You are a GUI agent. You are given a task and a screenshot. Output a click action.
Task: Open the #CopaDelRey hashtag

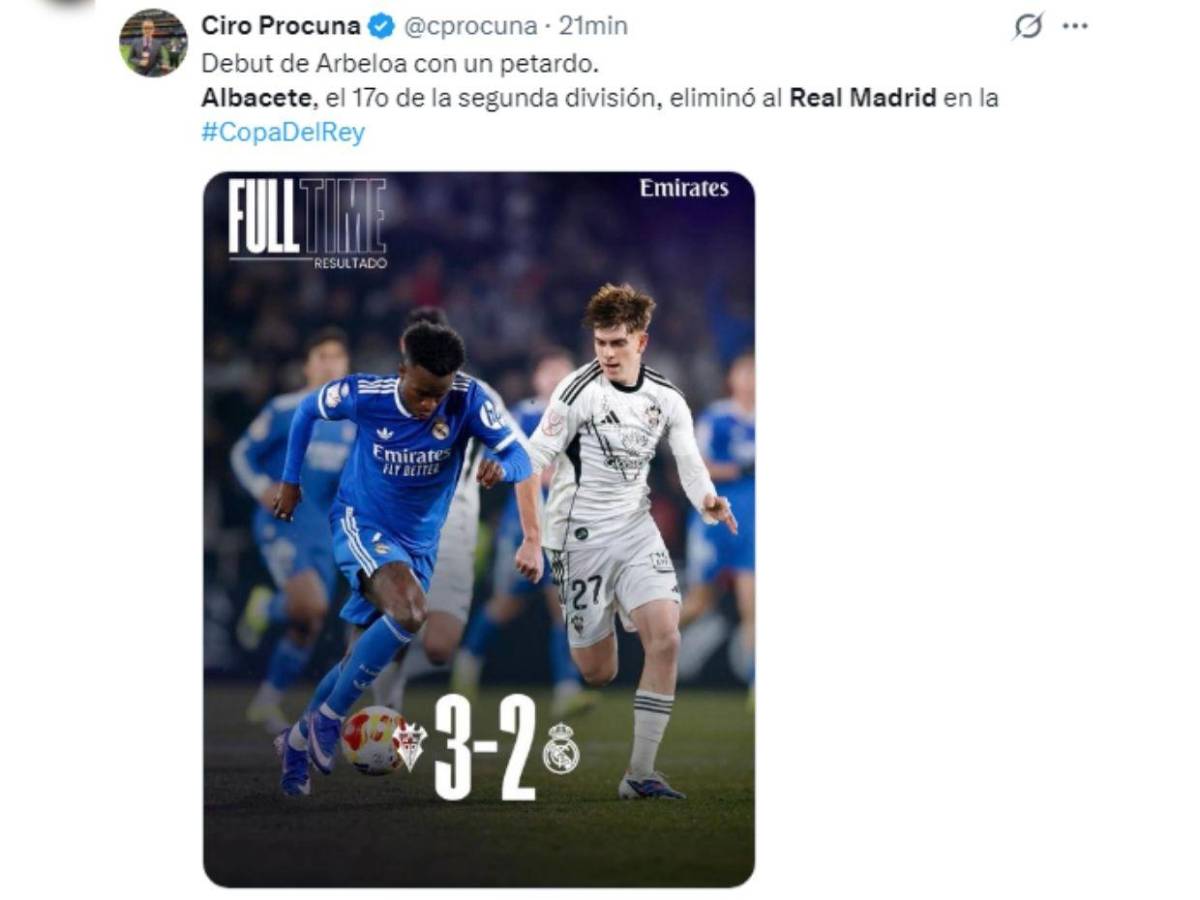pyautogui.click(x=283, y=132)
